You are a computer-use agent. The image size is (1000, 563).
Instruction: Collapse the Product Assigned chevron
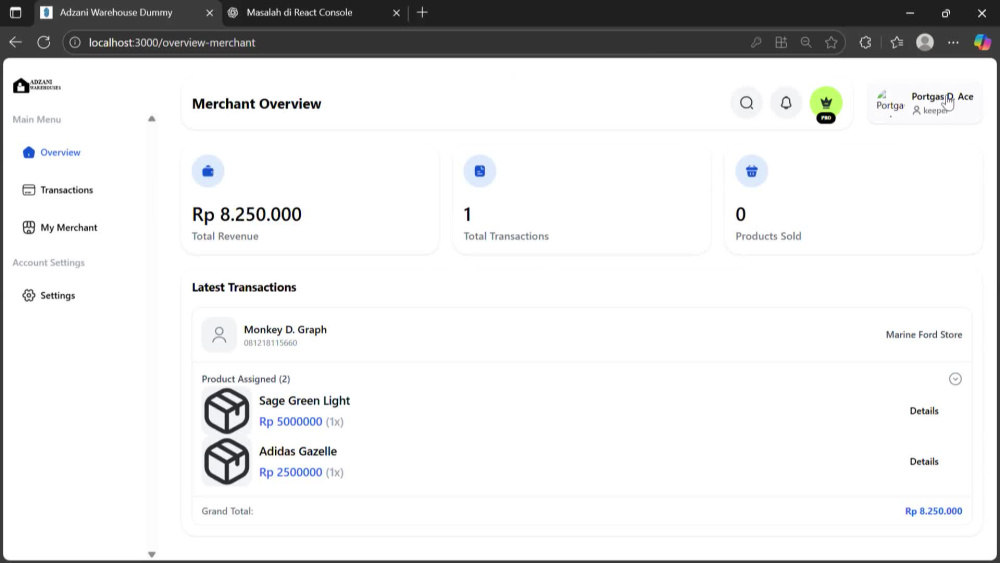955,379
